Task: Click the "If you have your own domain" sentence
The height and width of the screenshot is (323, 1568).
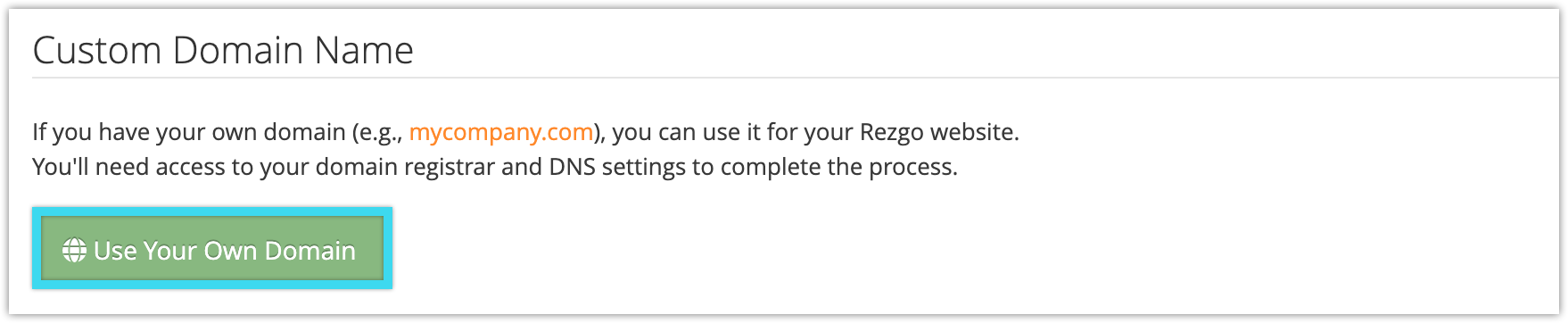Action: point(525,132)
